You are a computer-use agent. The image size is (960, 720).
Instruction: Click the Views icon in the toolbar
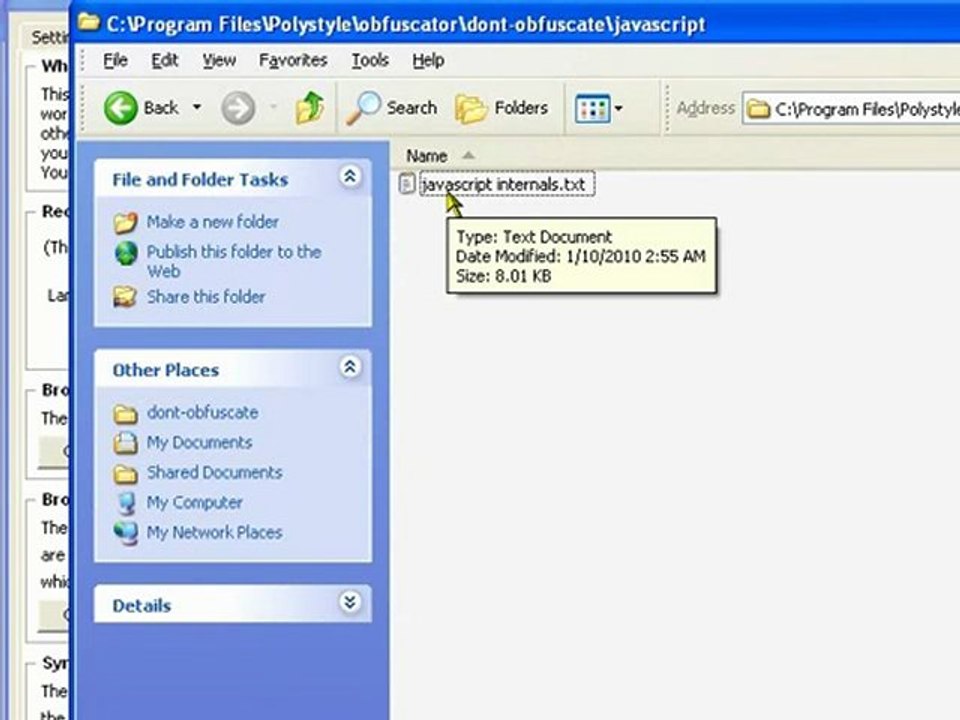coord(592,108)
